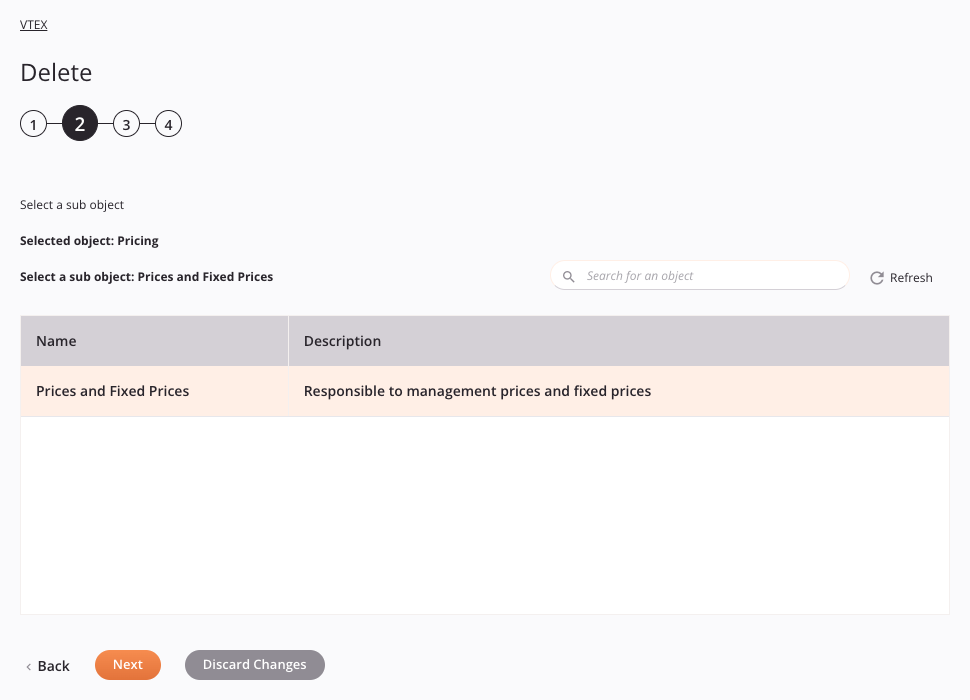Focus the Search for an object field
Image resolution: width=970 pixels, height=700 pixels.
[700, 276]
